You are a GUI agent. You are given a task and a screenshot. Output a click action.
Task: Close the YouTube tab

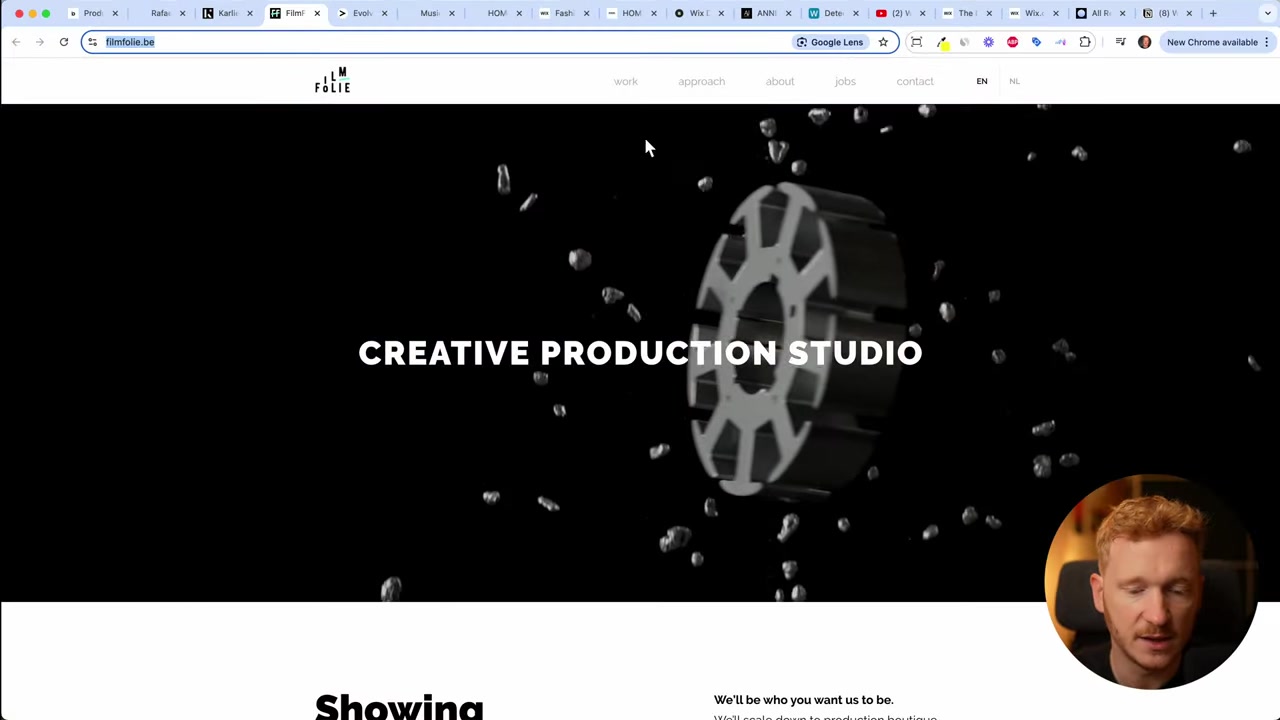point(922,13)
